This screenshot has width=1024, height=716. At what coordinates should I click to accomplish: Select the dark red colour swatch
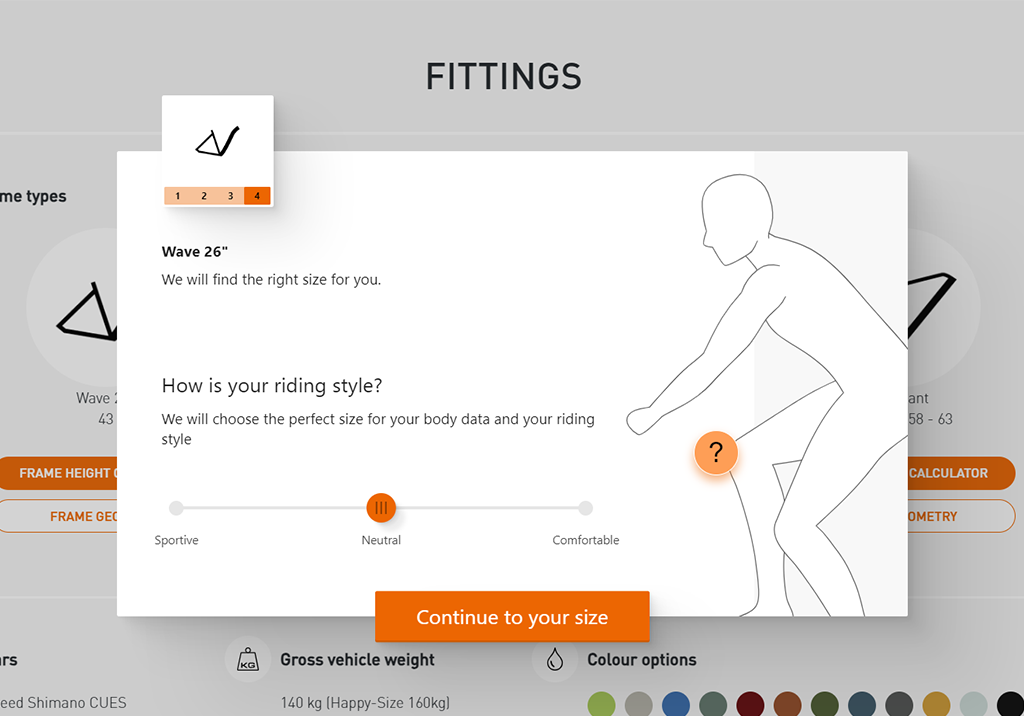pos(750,704)
